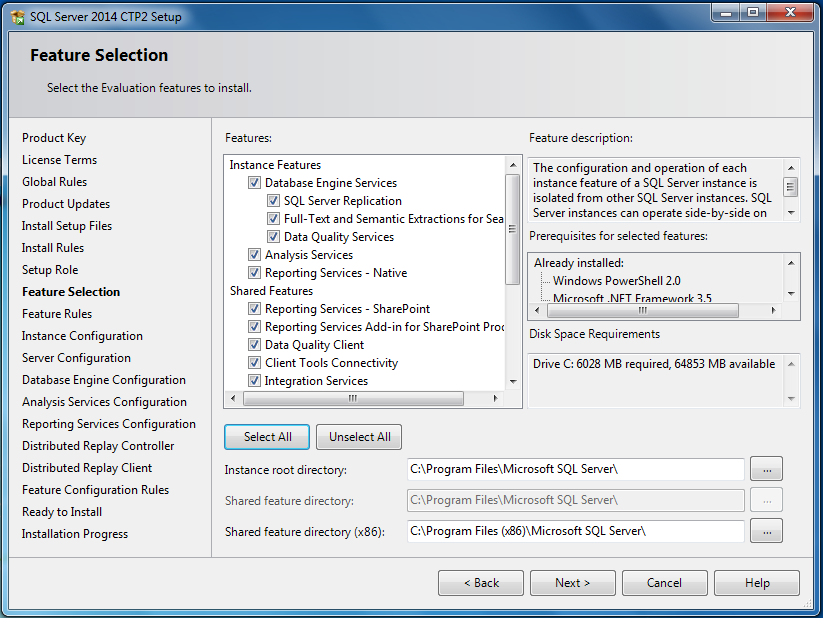Deselect Reporting Services - SharePoint
This screenshot has height=618, width=823.
254,308
